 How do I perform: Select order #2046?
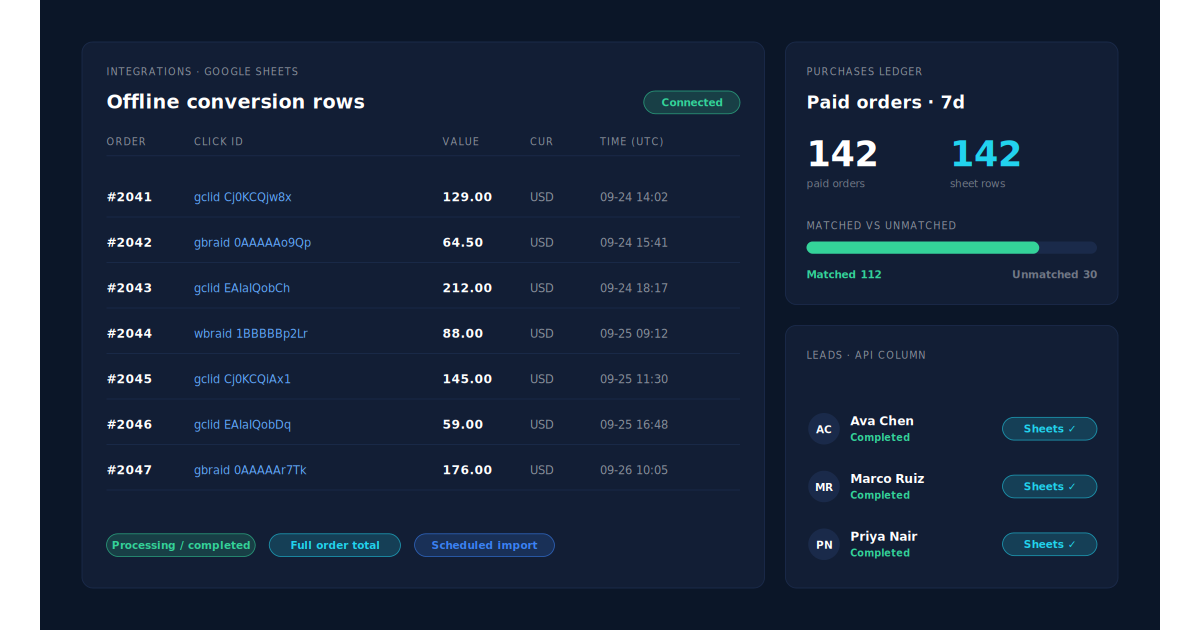[x=130, y=424]
